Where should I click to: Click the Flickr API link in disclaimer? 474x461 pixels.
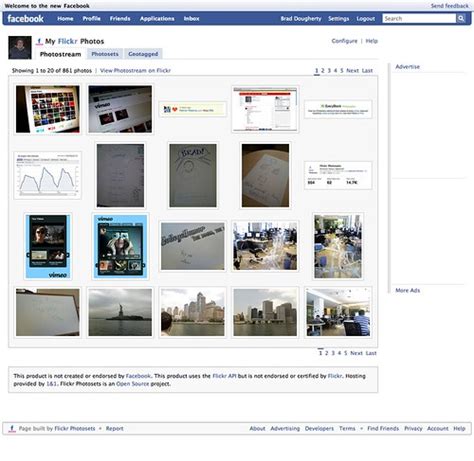click(224, 376)
